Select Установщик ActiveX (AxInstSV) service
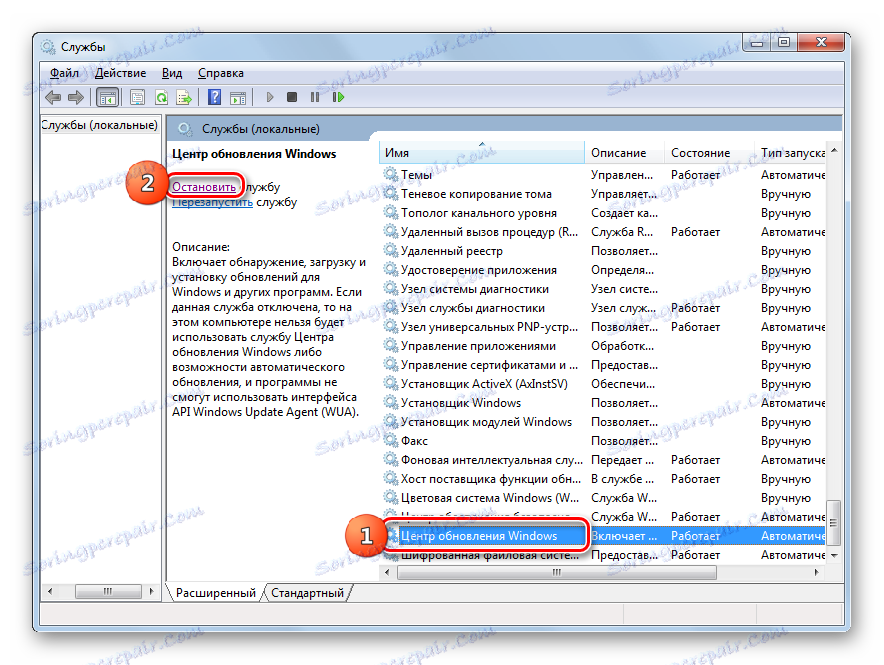The height and width of the screenshot is (665, 884). (603, 384)
